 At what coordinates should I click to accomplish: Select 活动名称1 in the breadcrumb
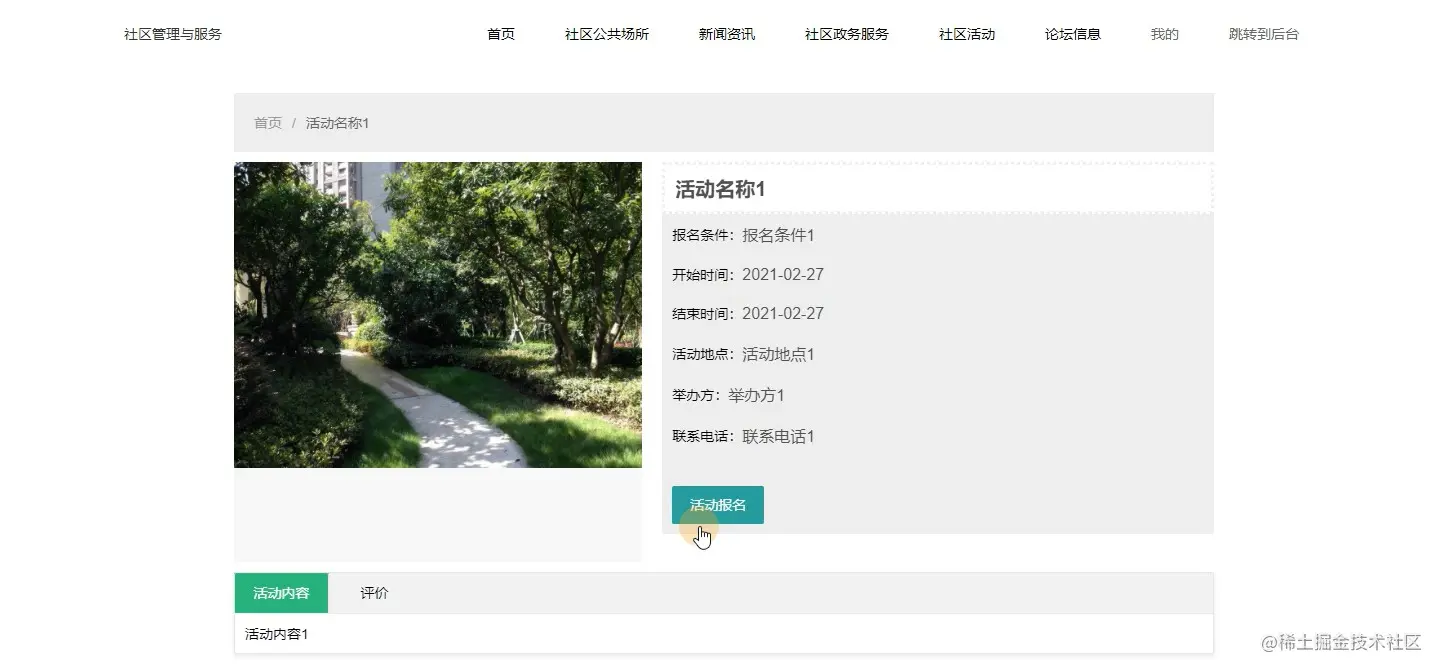[337, 123]
